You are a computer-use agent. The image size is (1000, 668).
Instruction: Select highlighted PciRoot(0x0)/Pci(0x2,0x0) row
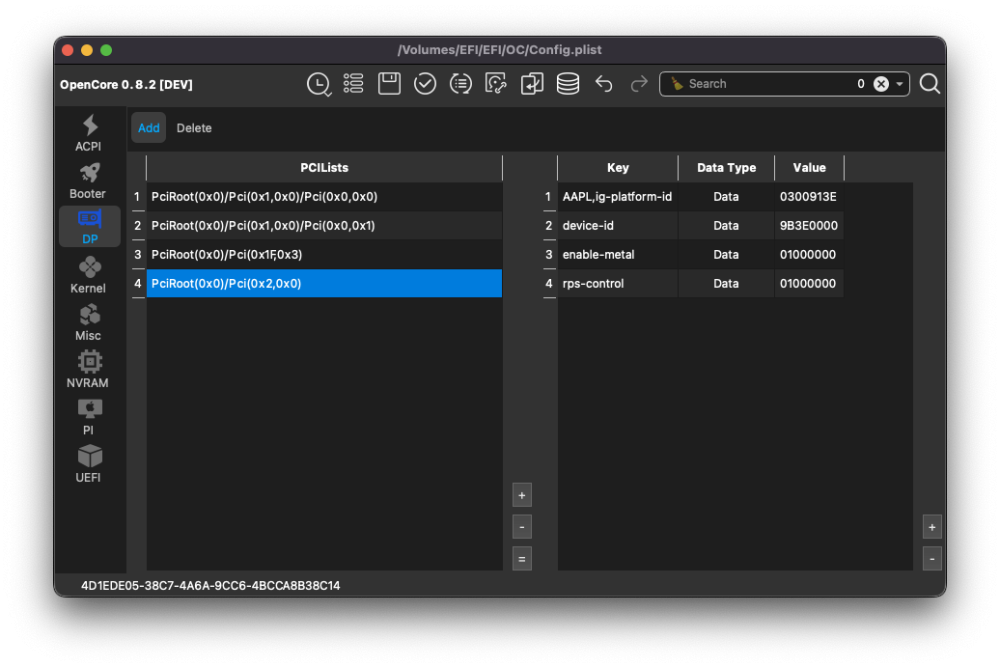pos(324,283)
